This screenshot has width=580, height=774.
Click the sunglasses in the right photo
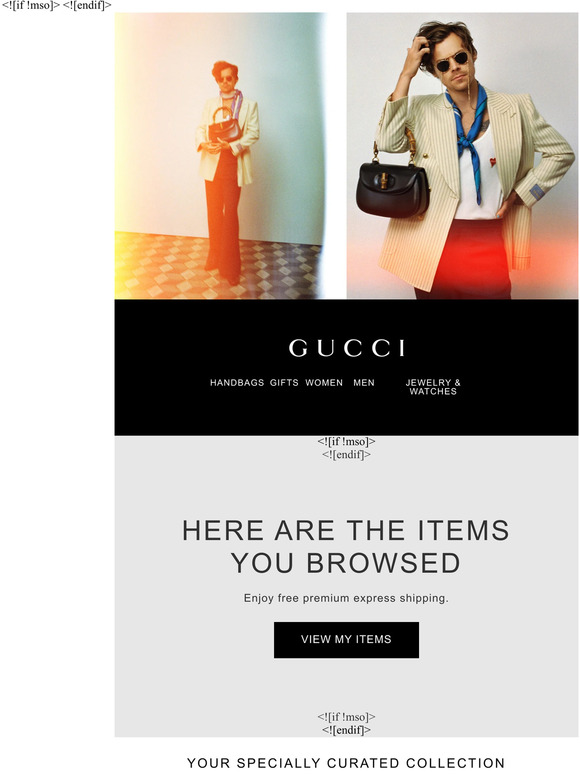tap(452, 62)
